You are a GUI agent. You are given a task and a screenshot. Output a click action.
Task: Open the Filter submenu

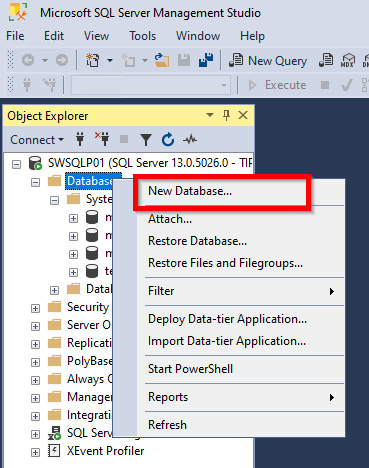tap(240, 291)
